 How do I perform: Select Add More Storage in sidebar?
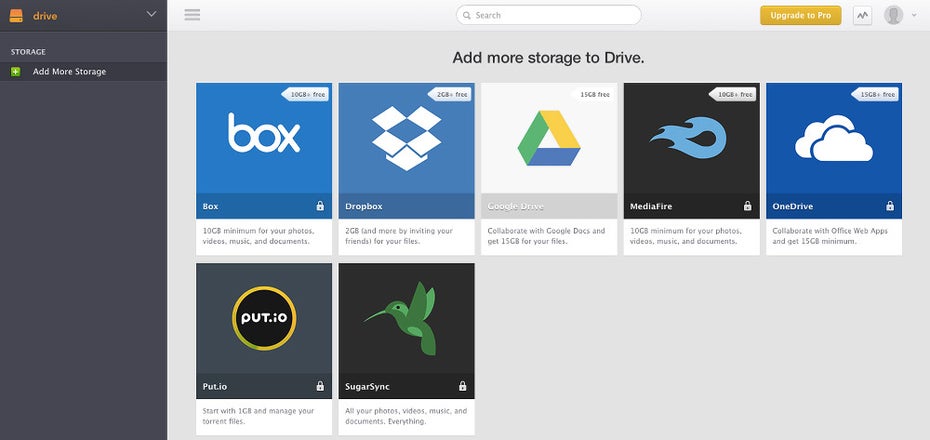(x=83, y=72)
